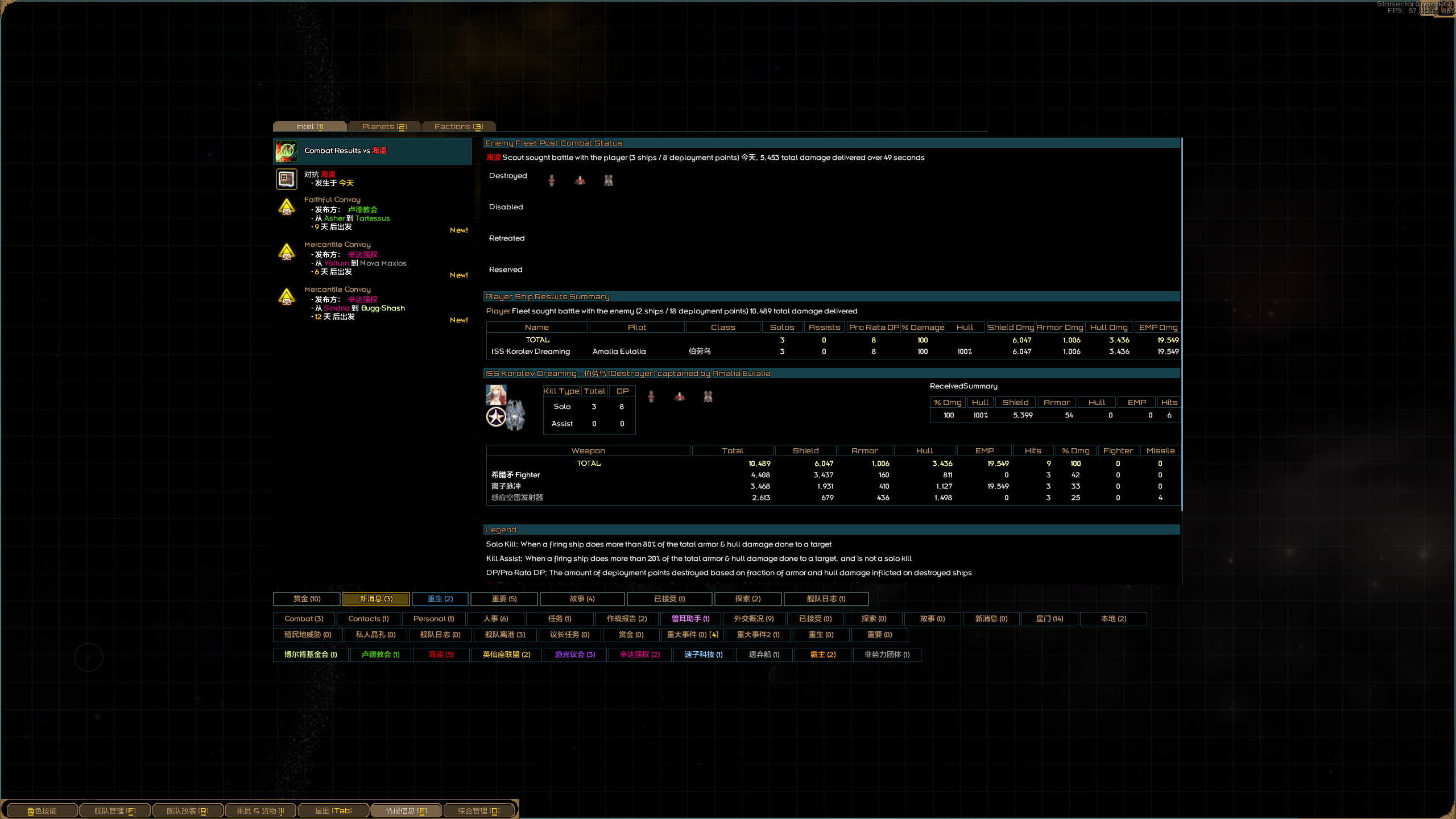This screenshot has height=819, width=1456.
Task: Click the Faithful Convoy warning icon
Action: click(x=286, y=208)
